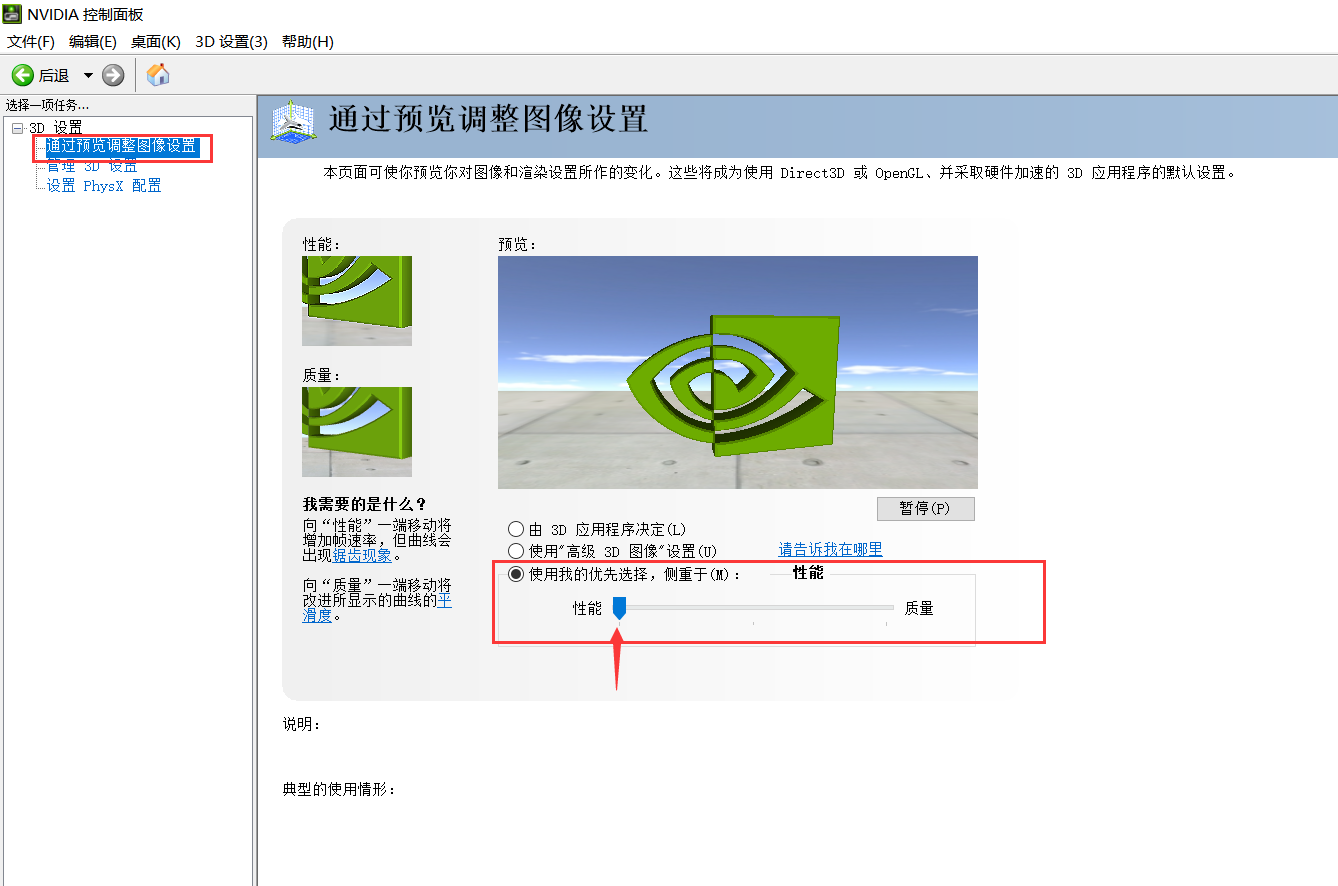Click the 质量 preview thumbnail image
The height and width of the screenshot is (886, 1338).
click(356, 432)
